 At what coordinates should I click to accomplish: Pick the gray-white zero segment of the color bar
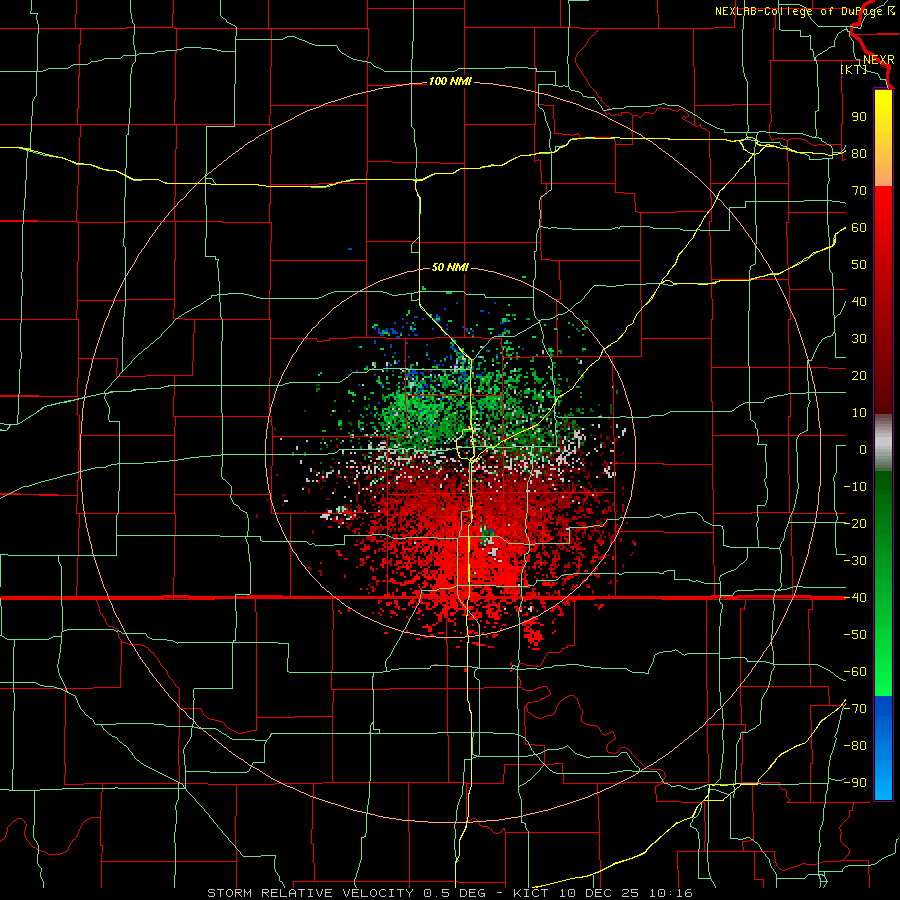tap(883, 445)
